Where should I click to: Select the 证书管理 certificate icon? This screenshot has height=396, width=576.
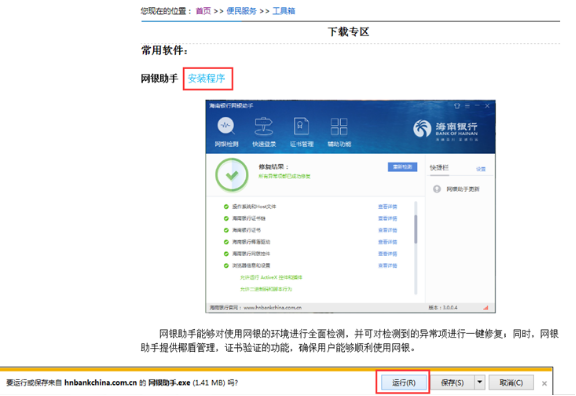tap(301, 127)
